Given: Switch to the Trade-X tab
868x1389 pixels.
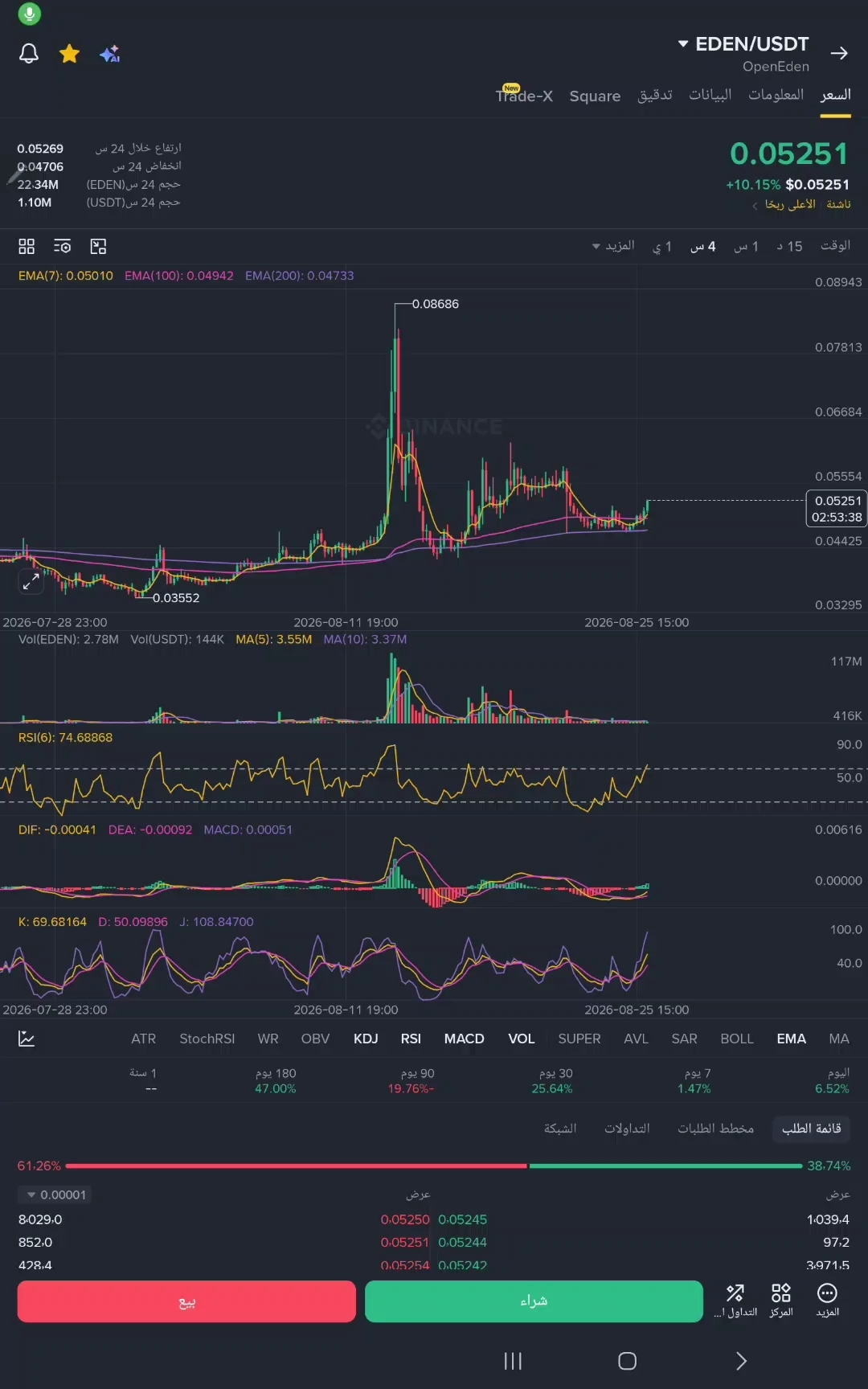Looking at the screenshot, I should pos(524,95).
